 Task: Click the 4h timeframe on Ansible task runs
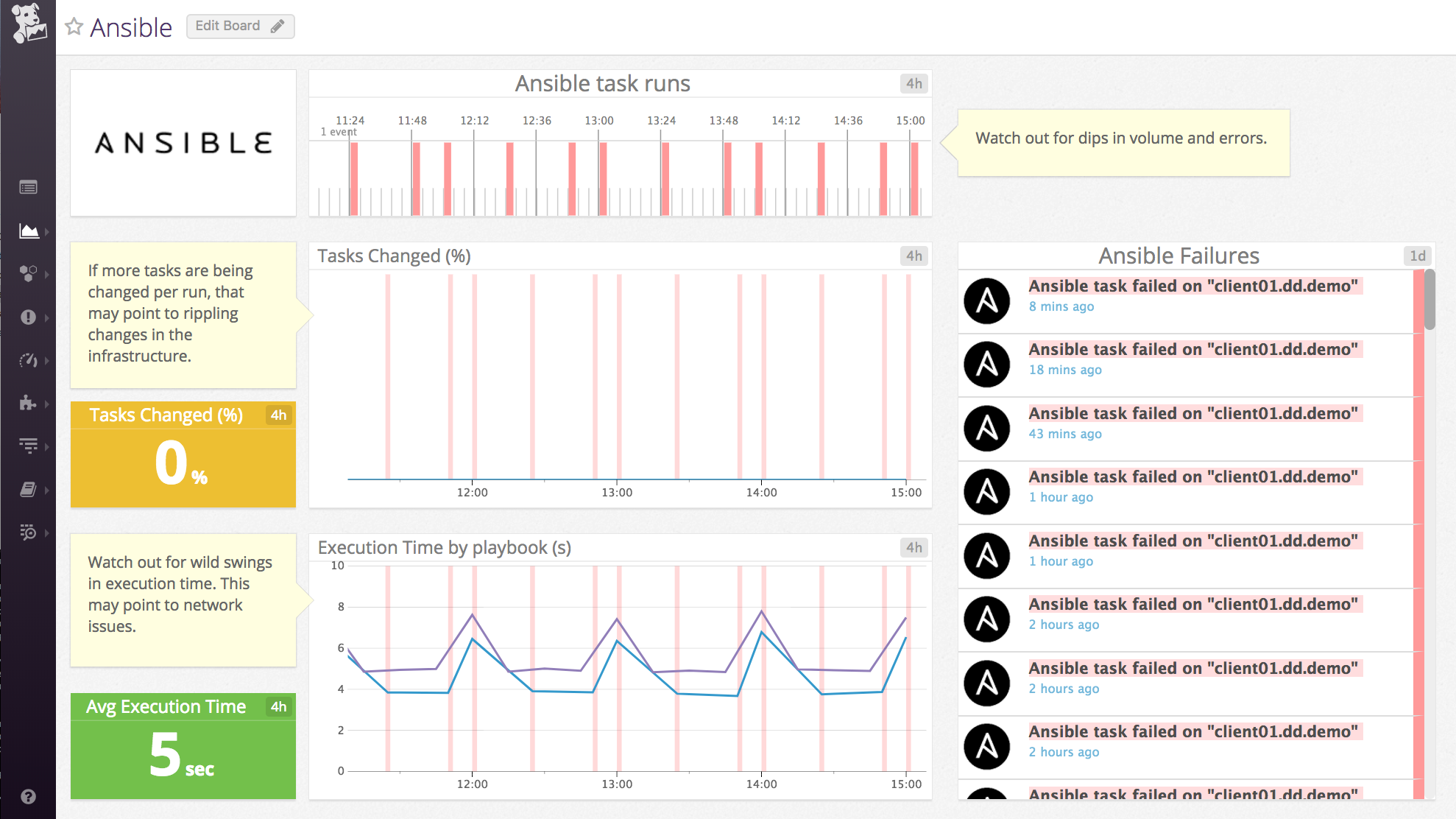coord(913,83)
